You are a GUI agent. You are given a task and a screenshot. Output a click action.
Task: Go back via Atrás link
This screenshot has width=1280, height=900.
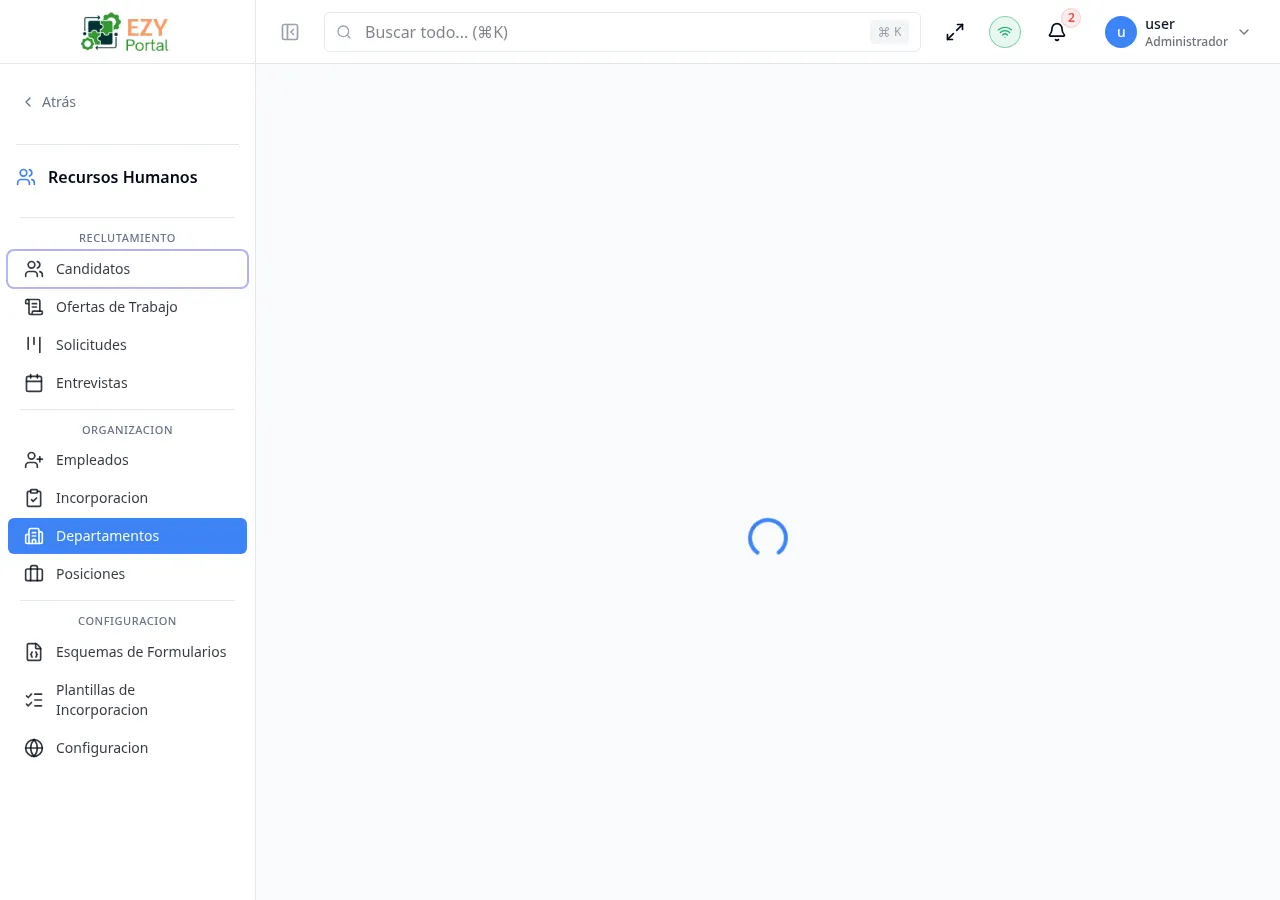[x=49, y=102]
